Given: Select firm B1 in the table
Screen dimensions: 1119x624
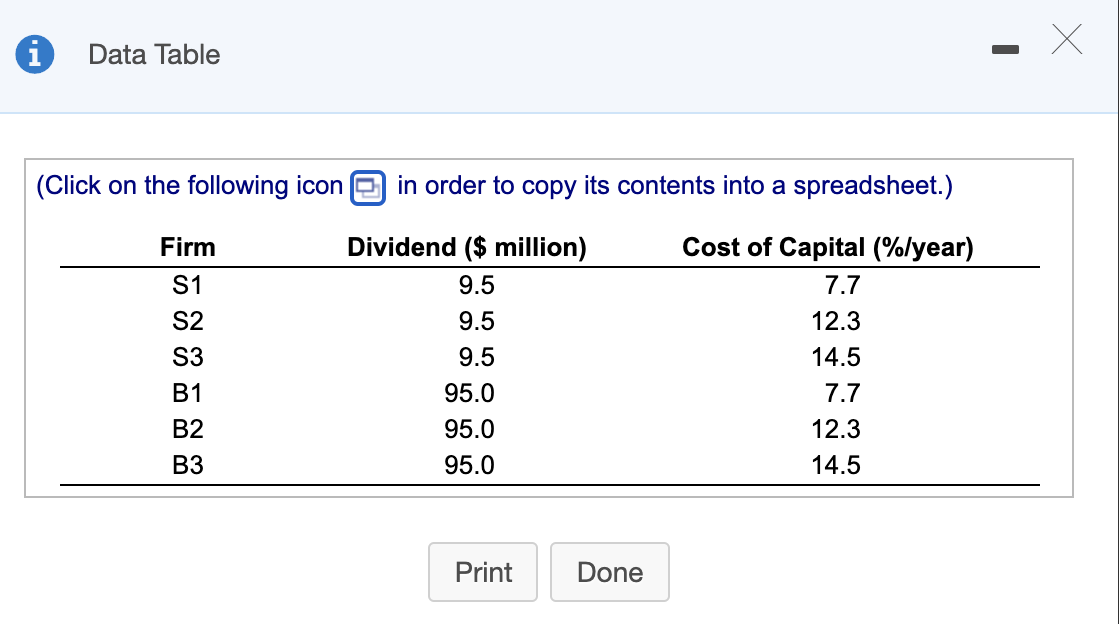Looking at the screenshot, I should click(x=187, y=393).
